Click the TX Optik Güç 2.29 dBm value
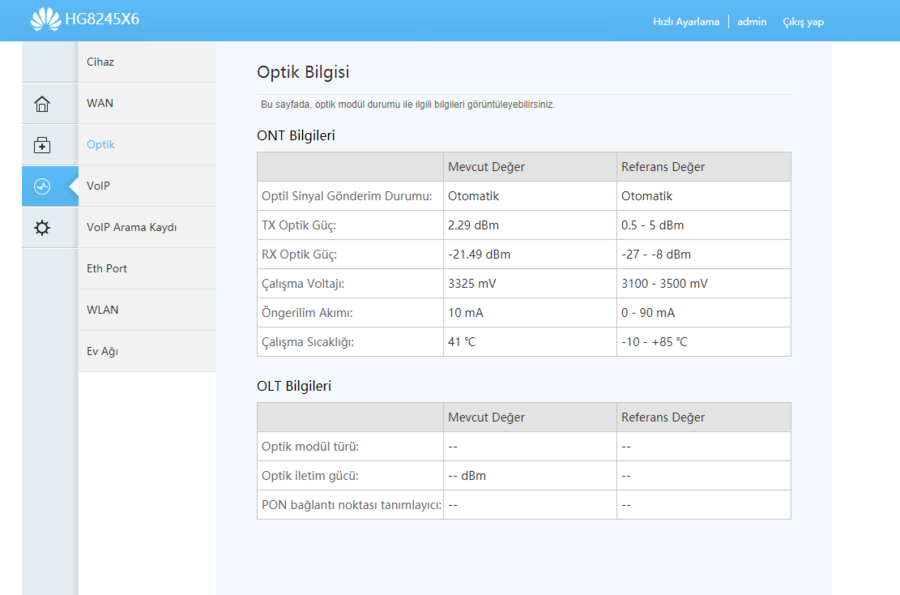 pyautogui.click(x=475, y=225)
